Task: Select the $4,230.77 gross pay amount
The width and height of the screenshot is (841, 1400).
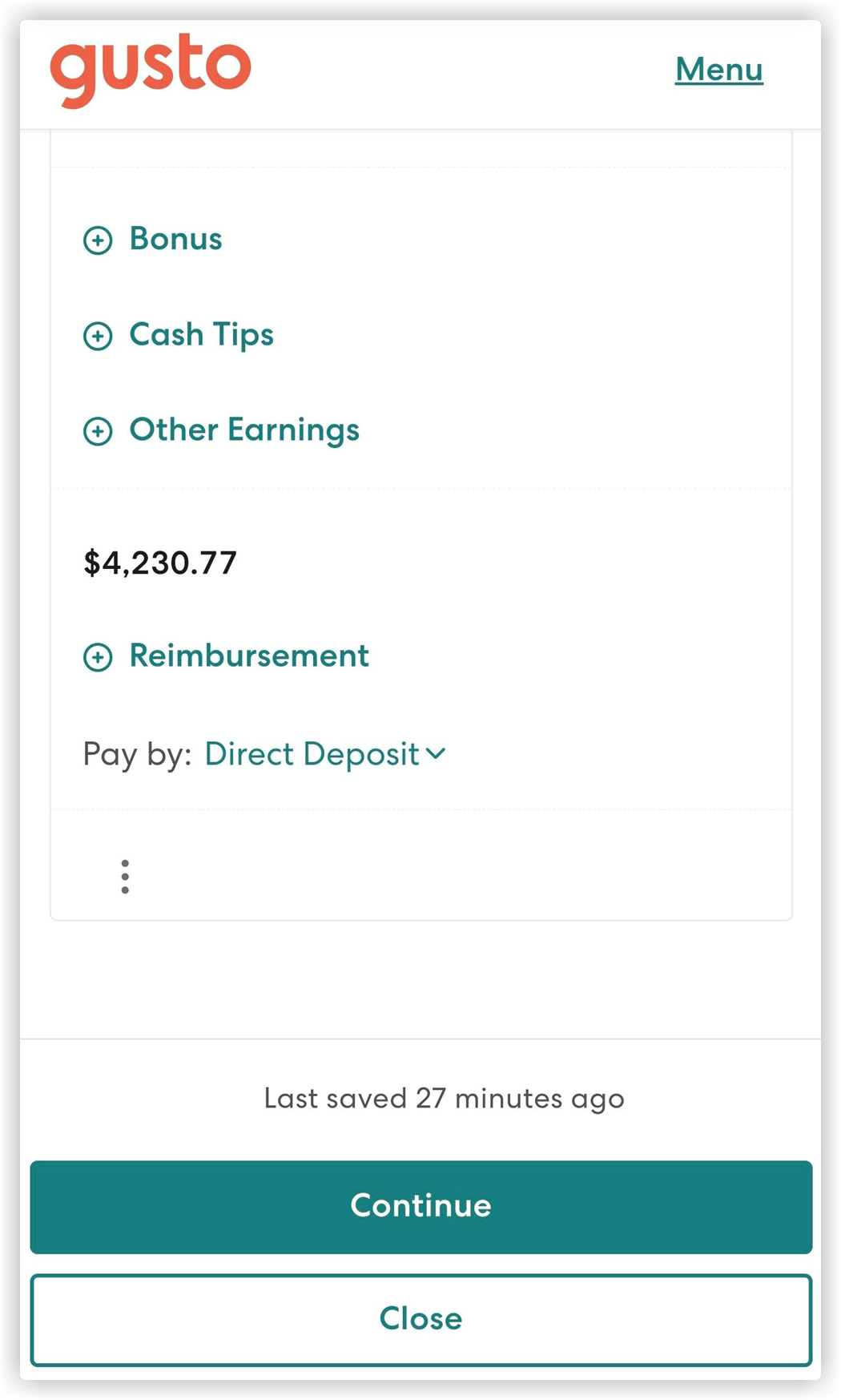Action: click(x=160, y=563)
